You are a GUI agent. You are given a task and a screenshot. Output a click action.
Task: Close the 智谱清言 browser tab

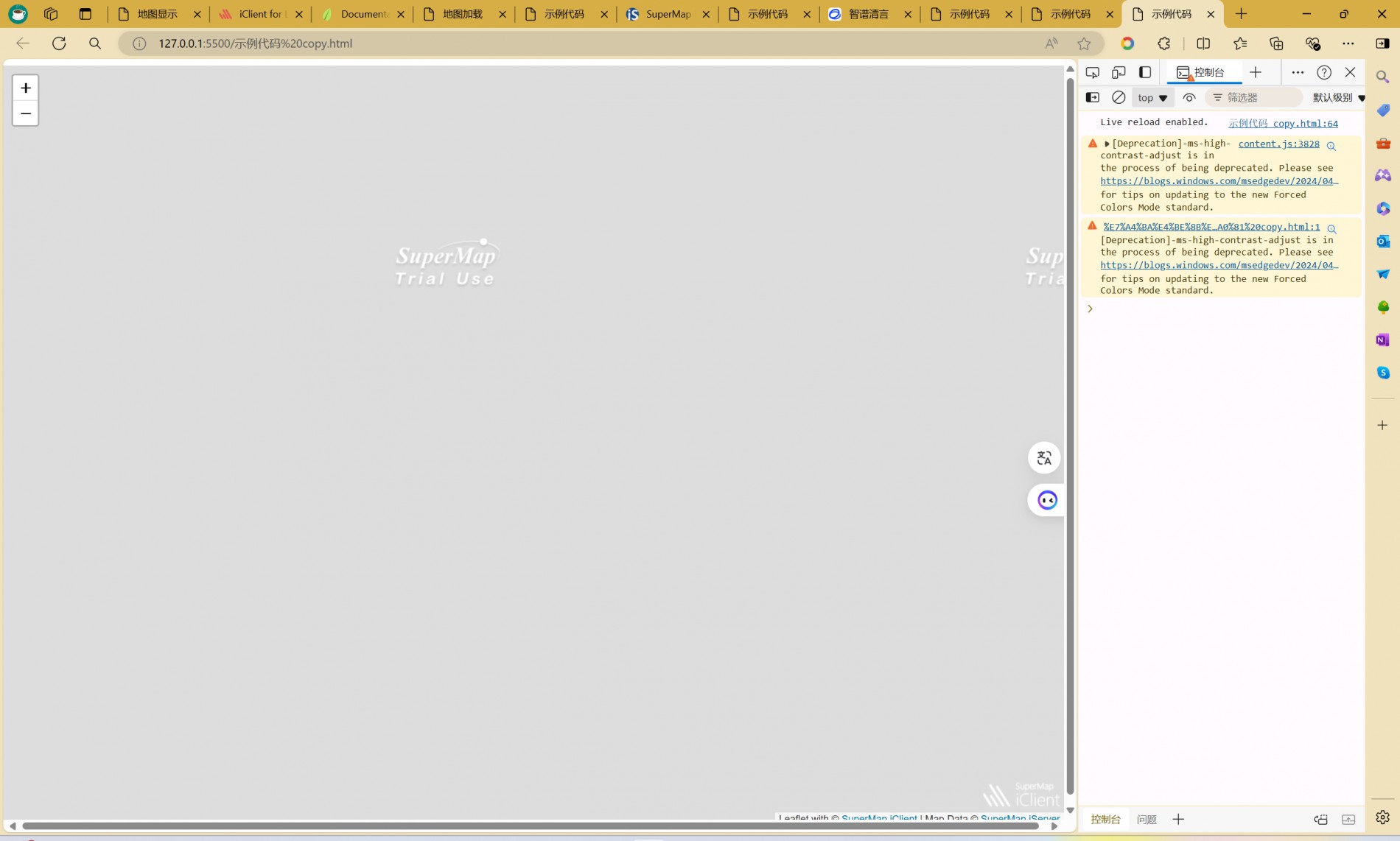(907, 14)
